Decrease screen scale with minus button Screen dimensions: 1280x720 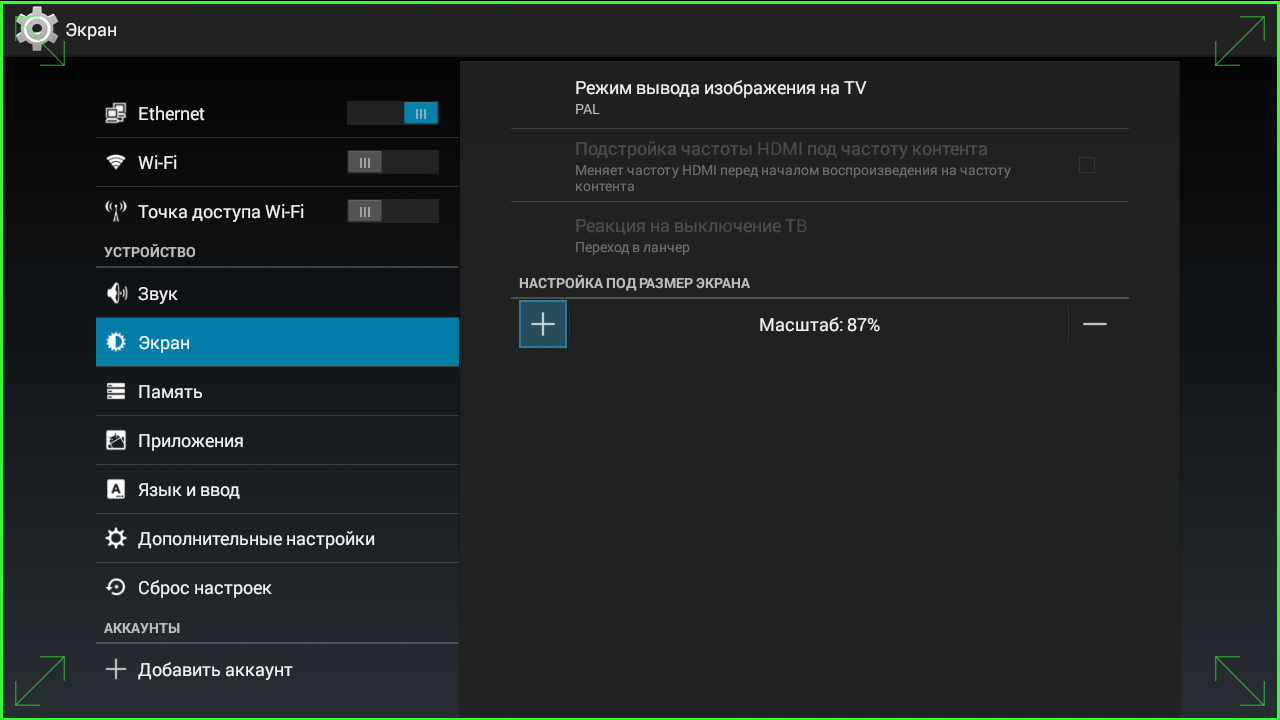(x=1095, y=324)
